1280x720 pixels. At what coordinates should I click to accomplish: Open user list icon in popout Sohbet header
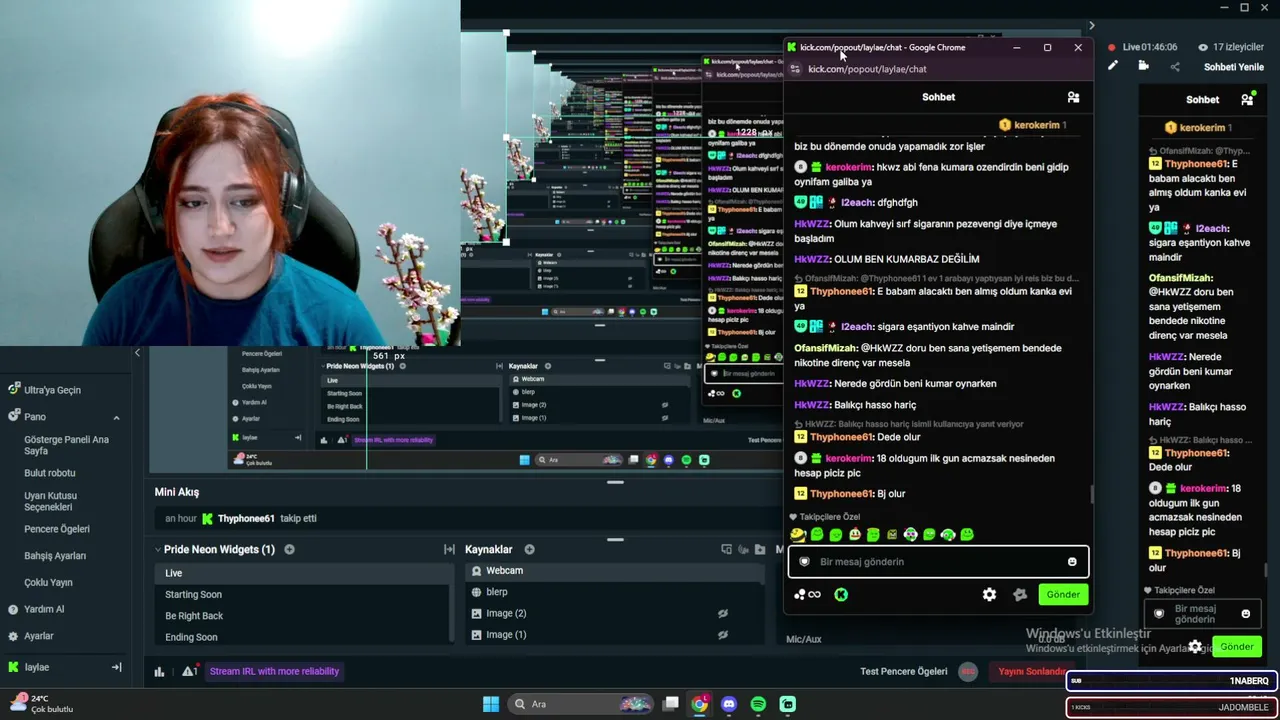tap(1073, 97)
